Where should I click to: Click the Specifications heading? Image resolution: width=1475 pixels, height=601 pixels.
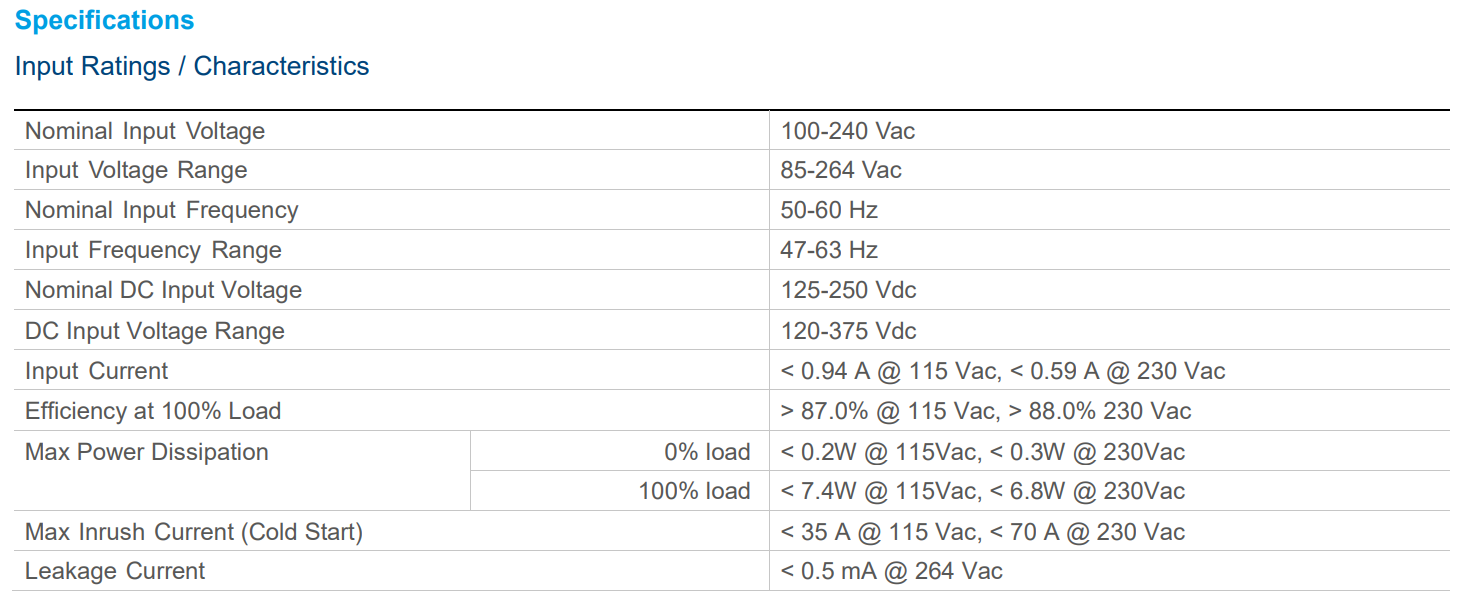[x=105, y=21]
